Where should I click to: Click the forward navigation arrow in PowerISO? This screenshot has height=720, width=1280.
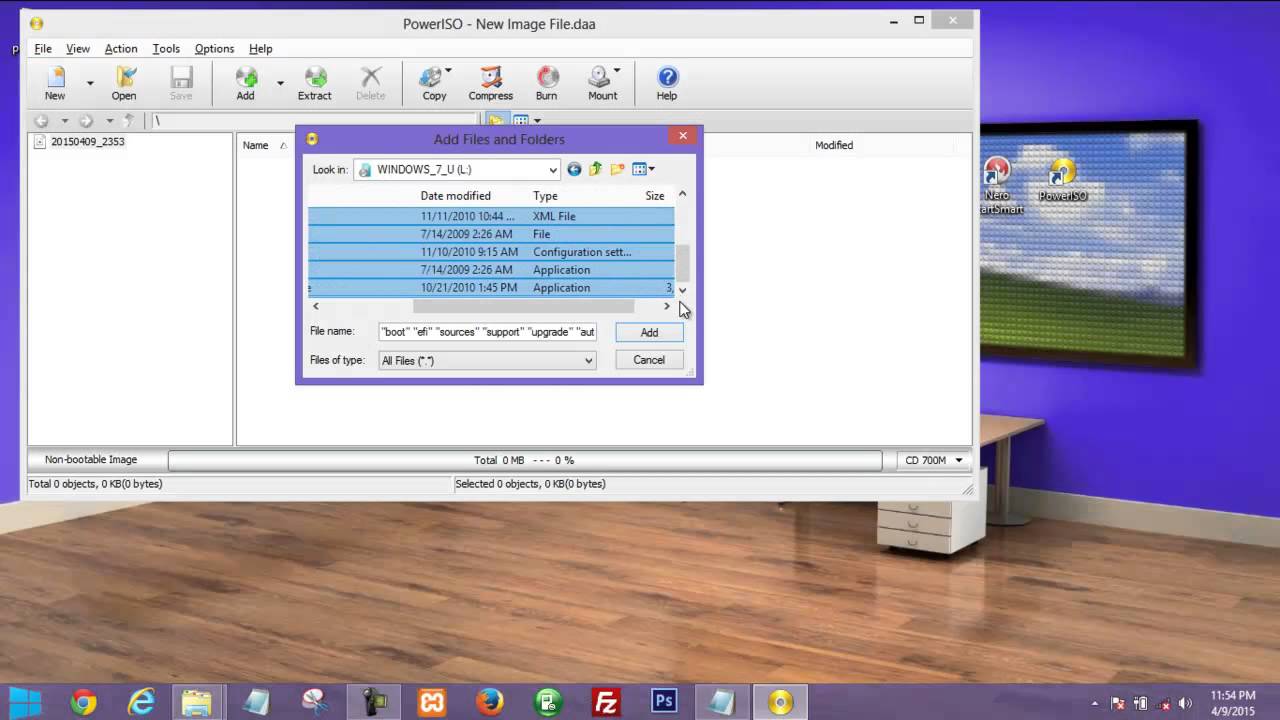[x=86, y=120]
